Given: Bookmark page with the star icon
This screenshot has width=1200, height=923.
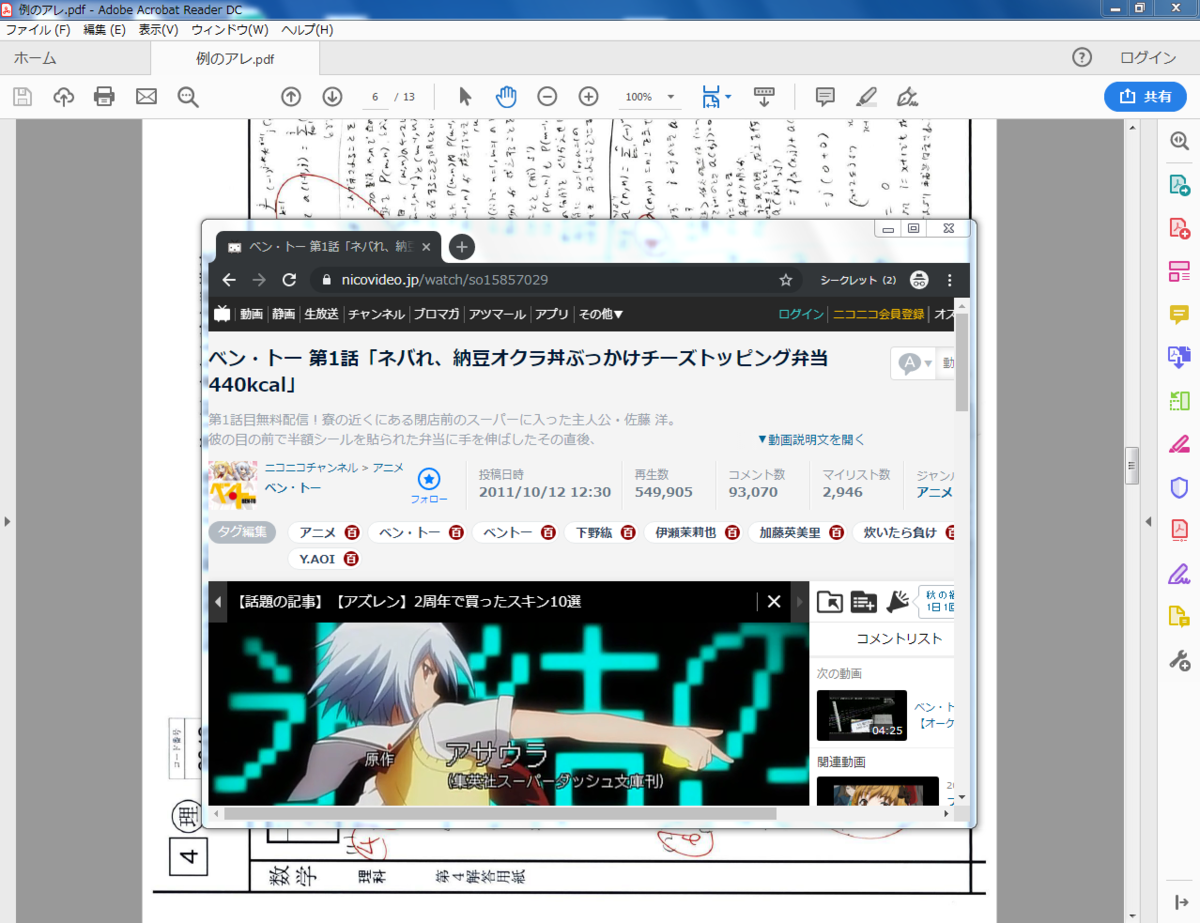Looking at the screenshot, I should tap(786, 280).
